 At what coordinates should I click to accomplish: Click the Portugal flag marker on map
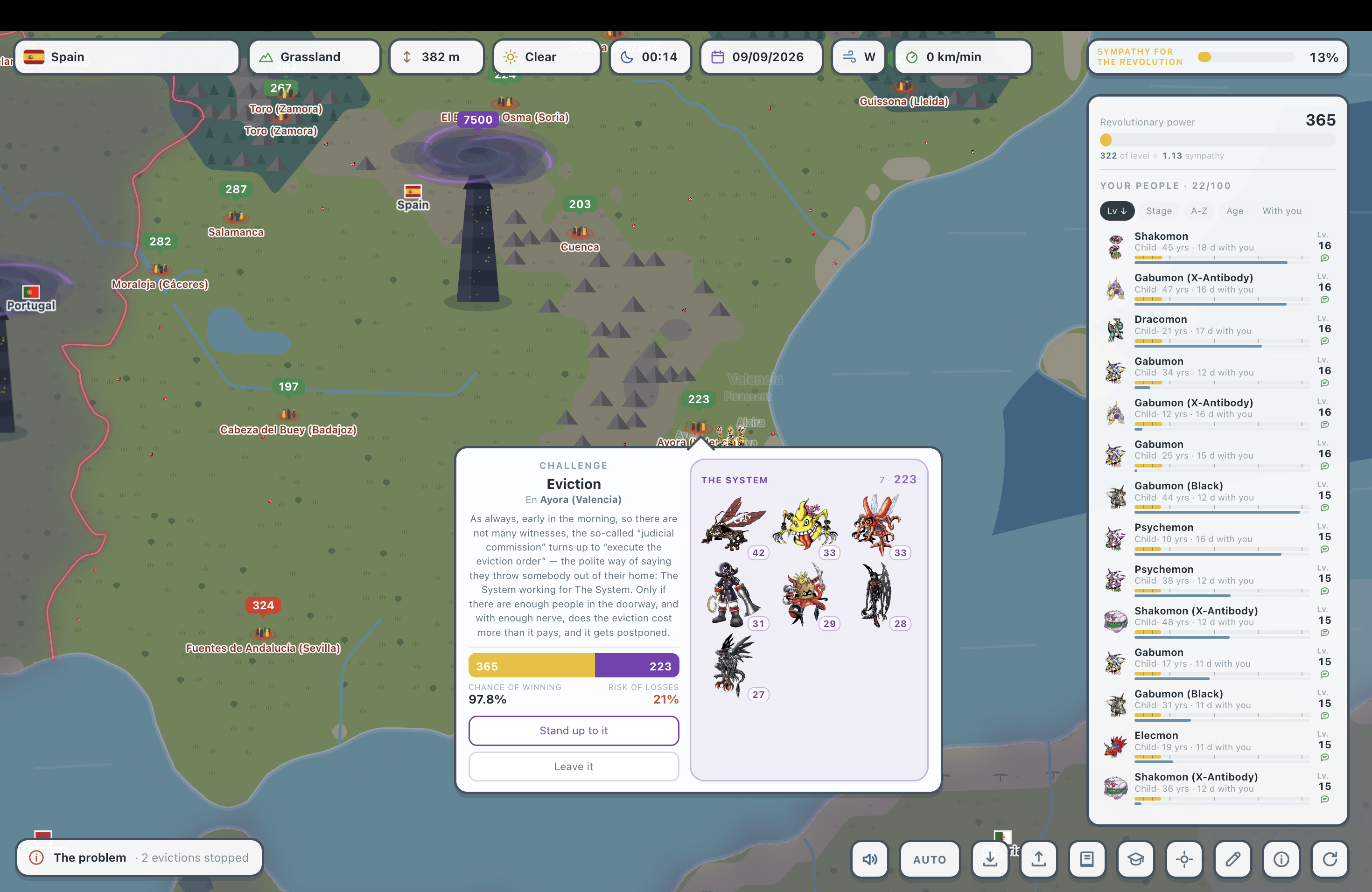[30, 292]
